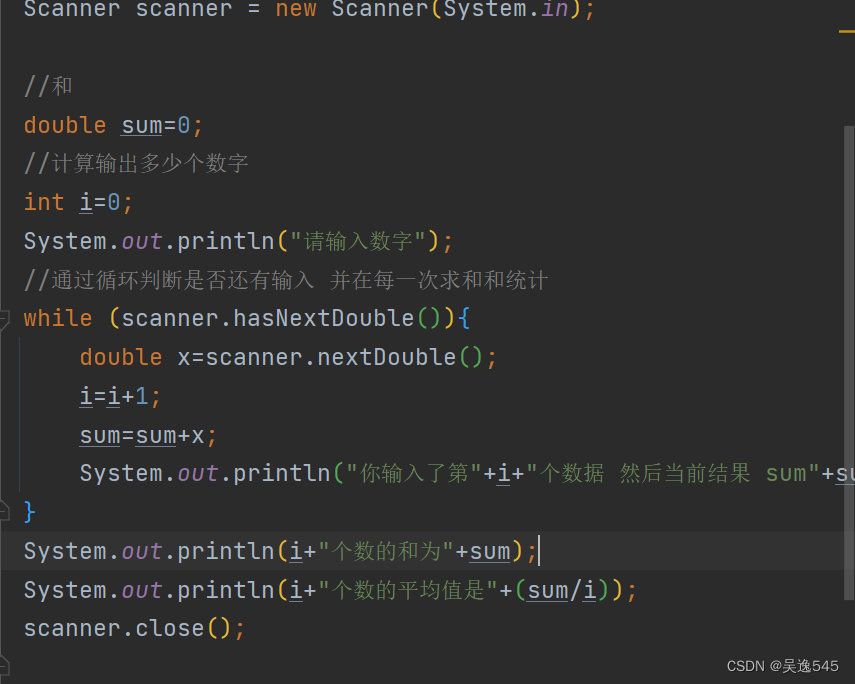Click the '(sum/i)' expression
The height and width of the screenshot is (684, 855).
562,590
